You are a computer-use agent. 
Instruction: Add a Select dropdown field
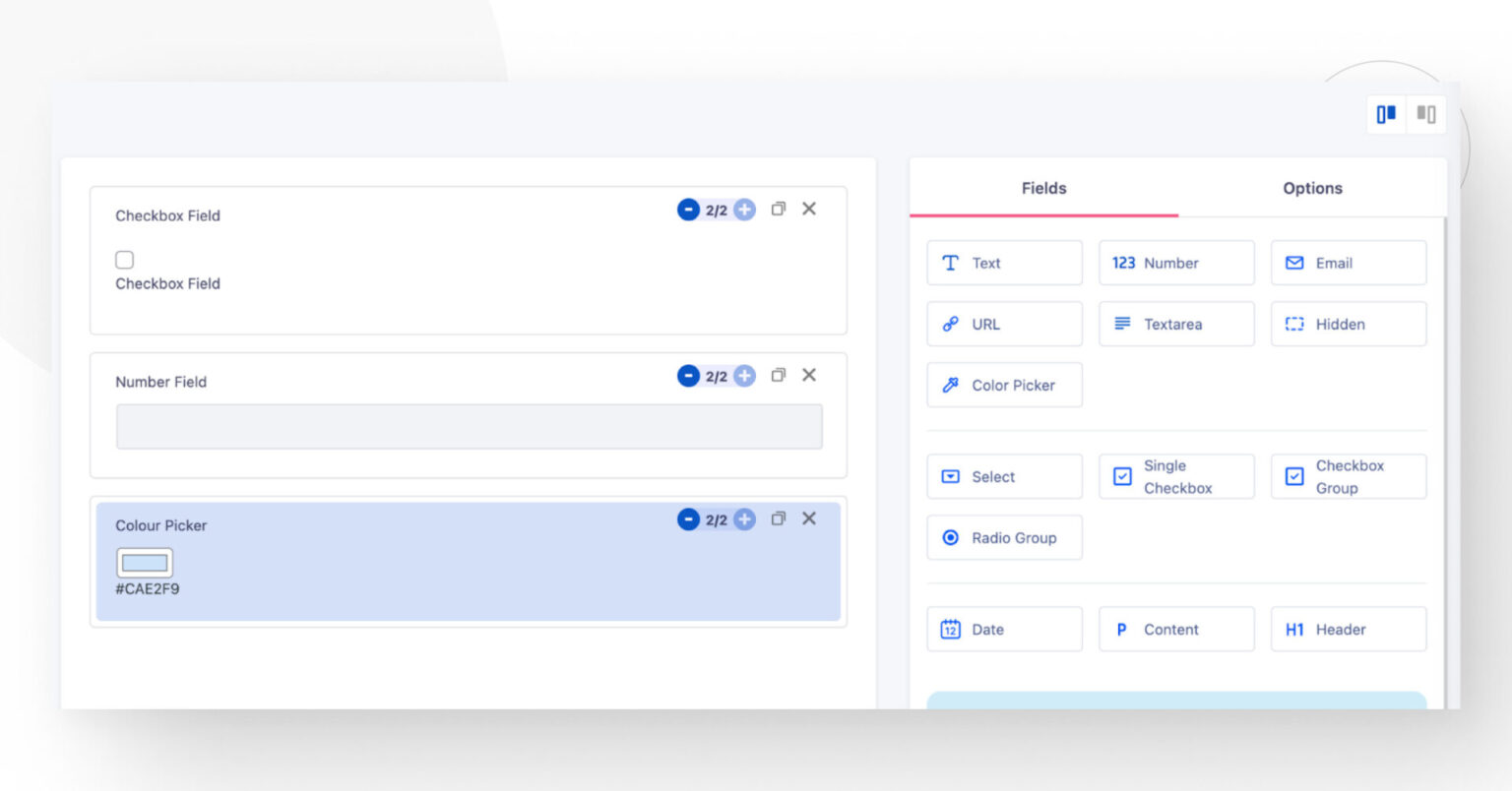click(1003, 476)
